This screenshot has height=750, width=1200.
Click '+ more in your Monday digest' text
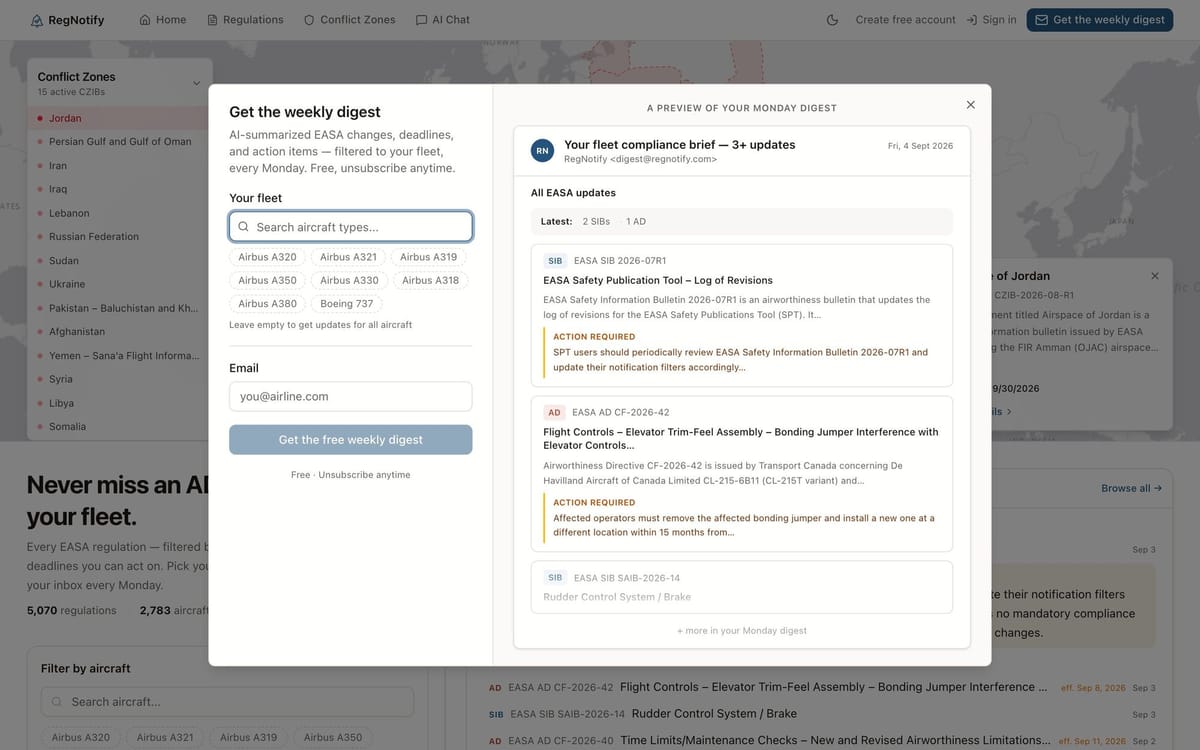click(x=742, y=631)
